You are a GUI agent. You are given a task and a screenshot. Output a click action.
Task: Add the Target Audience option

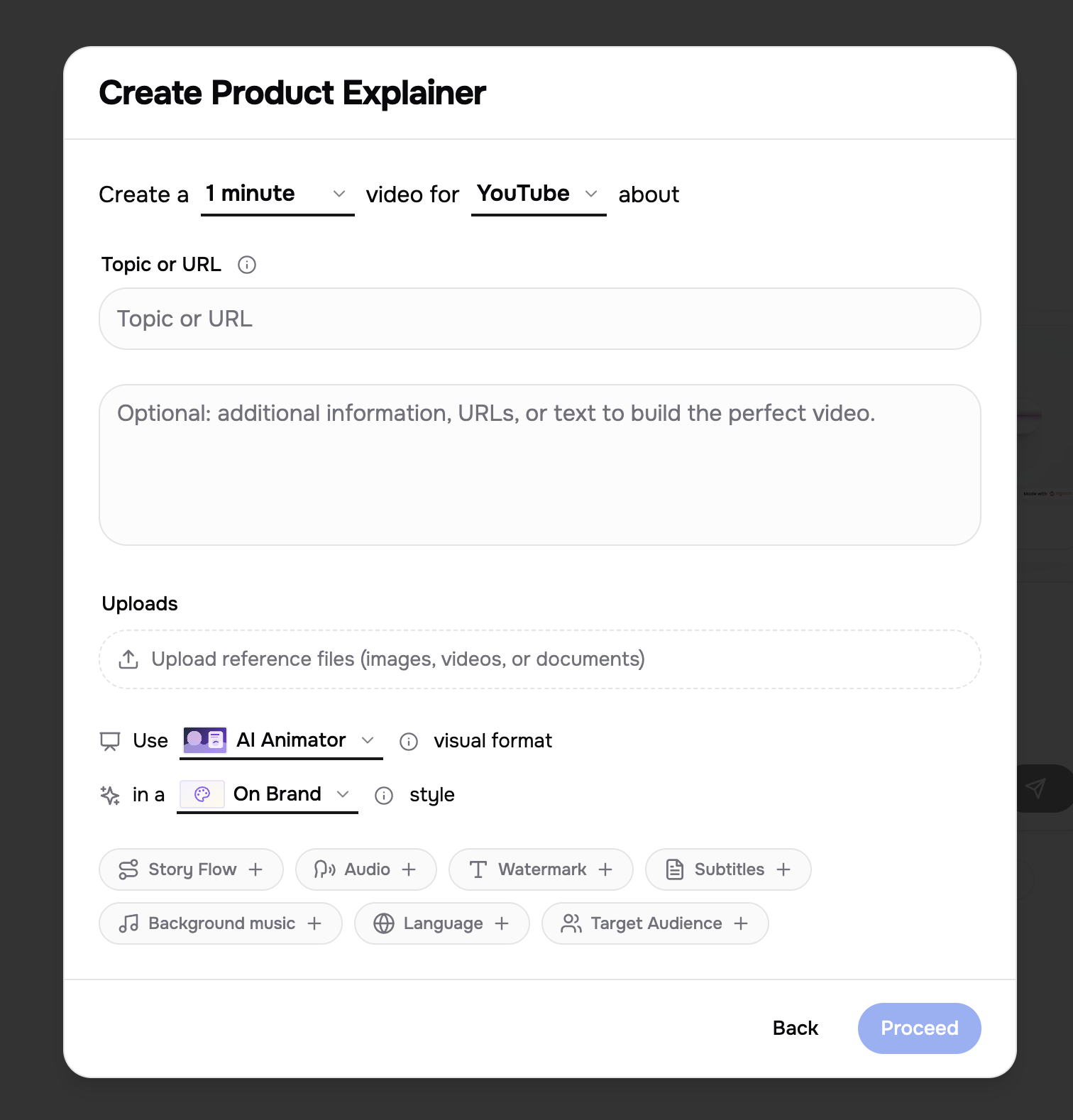(654, 923)
